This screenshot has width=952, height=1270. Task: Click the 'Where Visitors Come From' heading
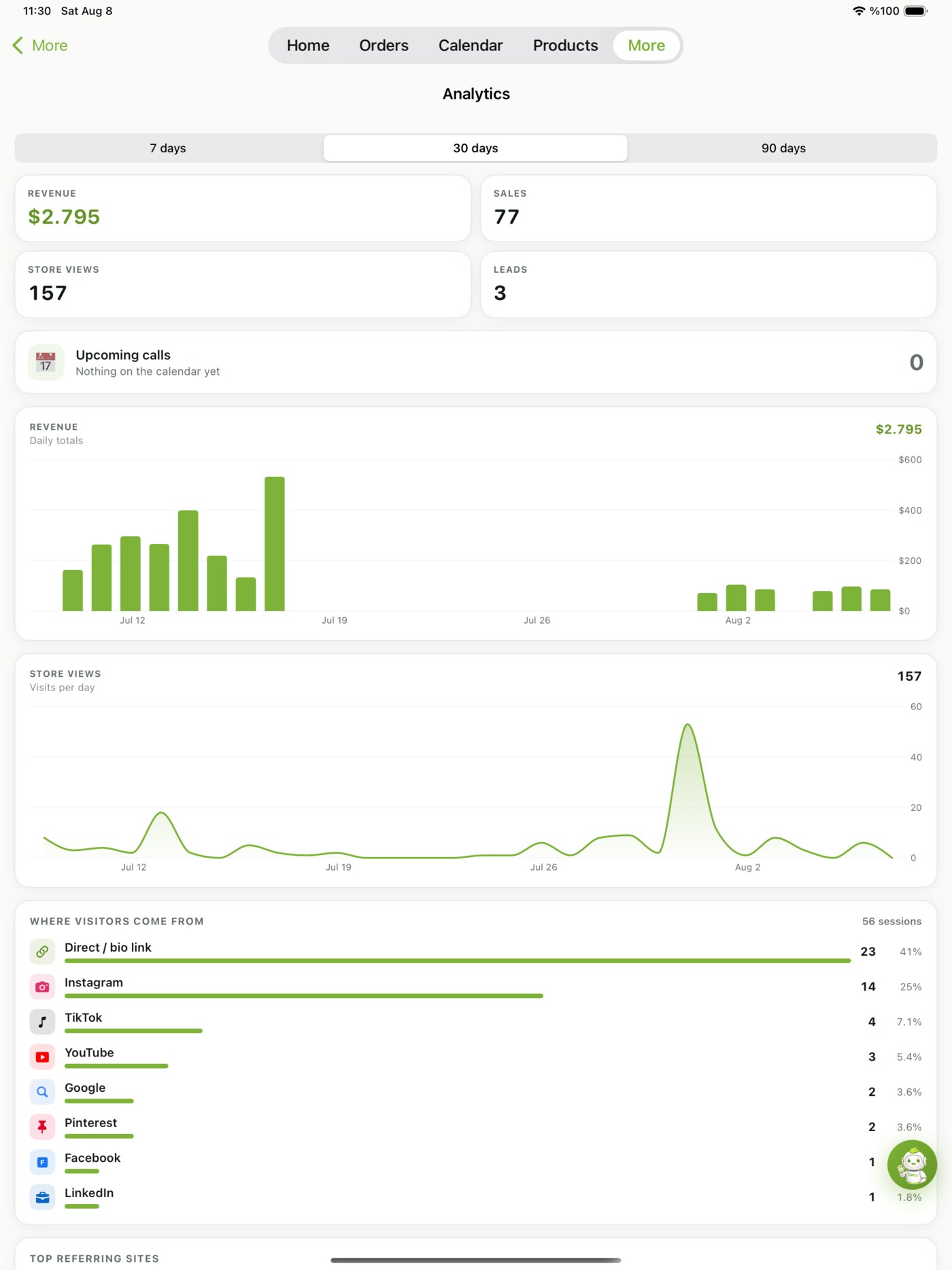coord(117,921)
